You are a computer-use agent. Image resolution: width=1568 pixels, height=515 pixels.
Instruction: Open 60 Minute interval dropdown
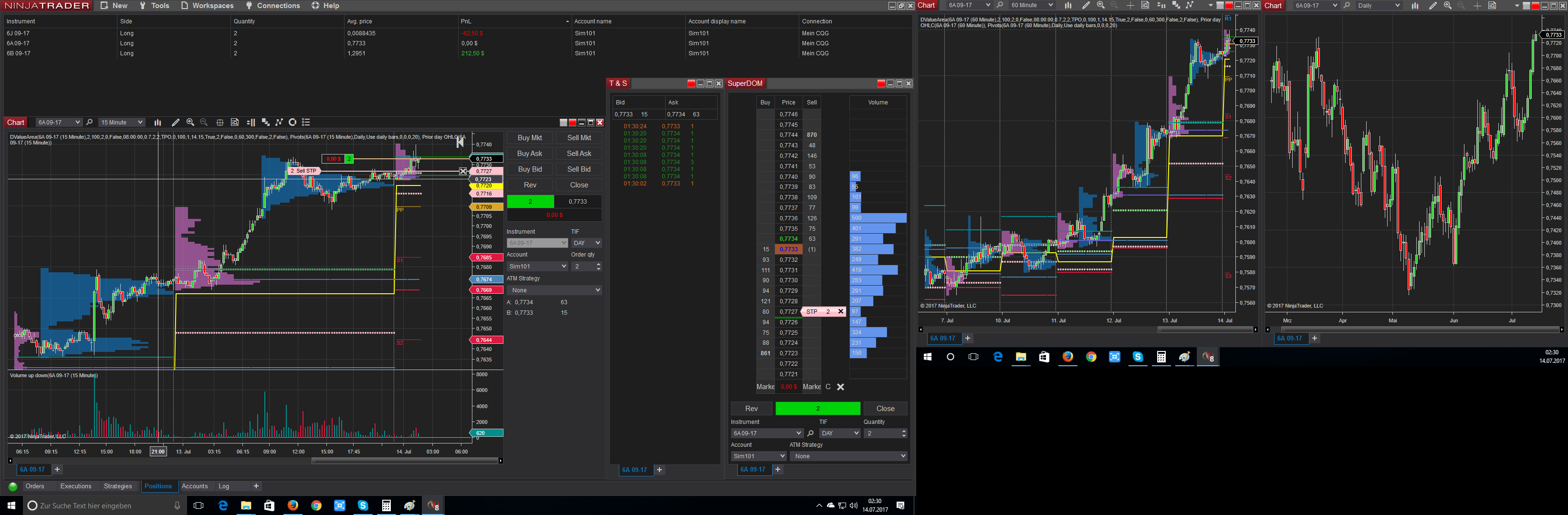1031,5
